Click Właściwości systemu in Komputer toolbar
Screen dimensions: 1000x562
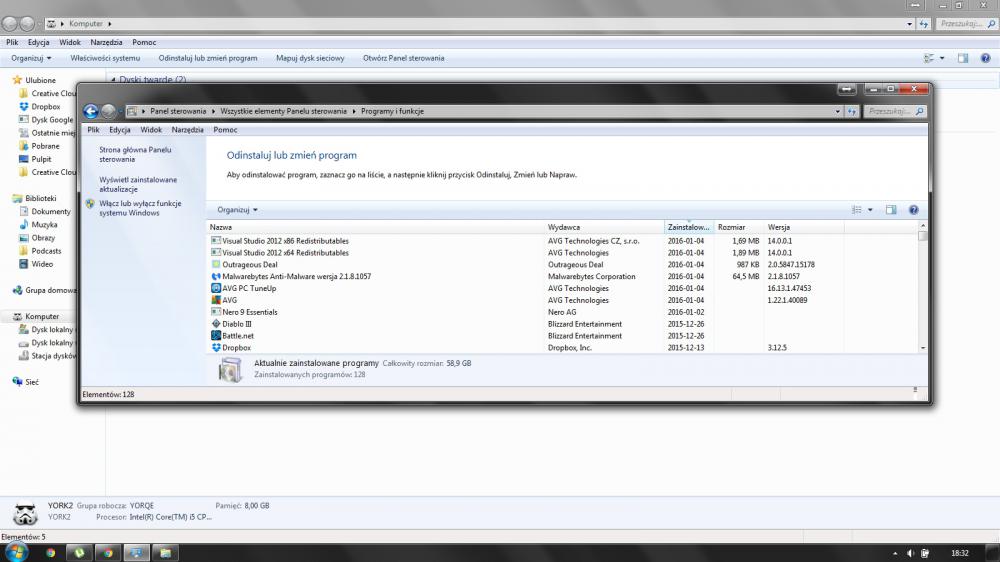(x=105, y=58)
